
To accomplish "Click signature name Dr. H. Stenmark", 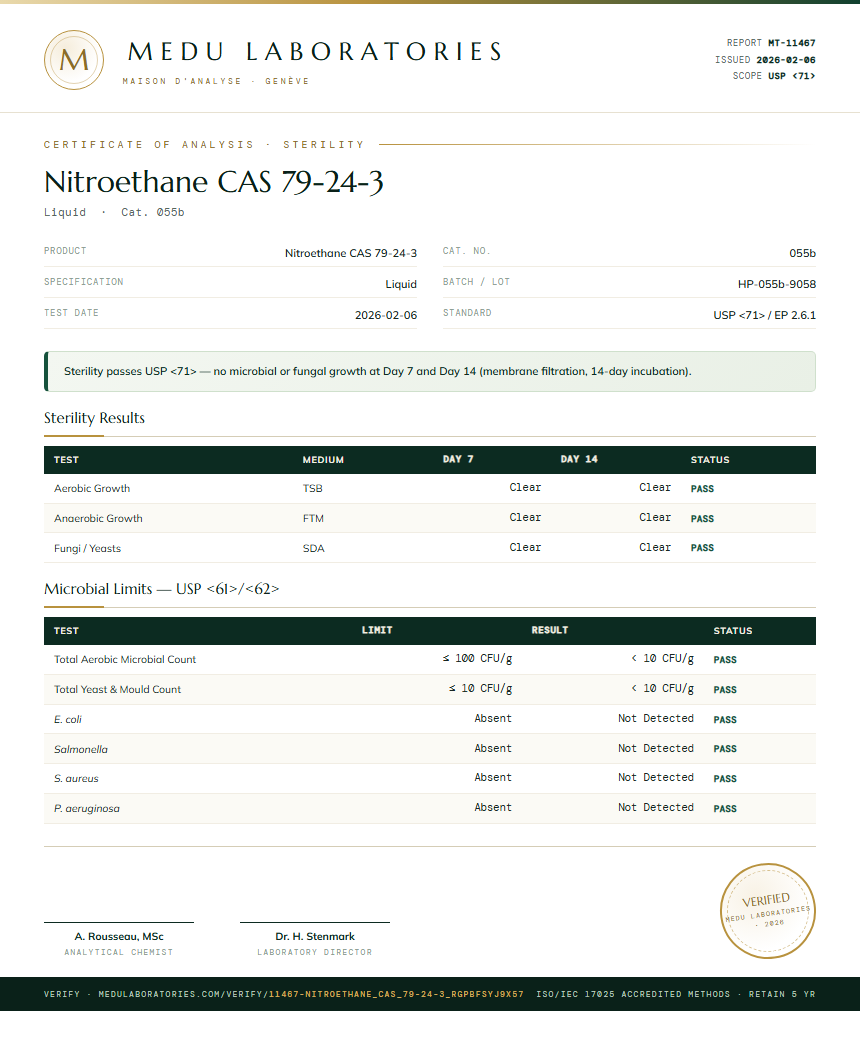I will coord(315,937).
